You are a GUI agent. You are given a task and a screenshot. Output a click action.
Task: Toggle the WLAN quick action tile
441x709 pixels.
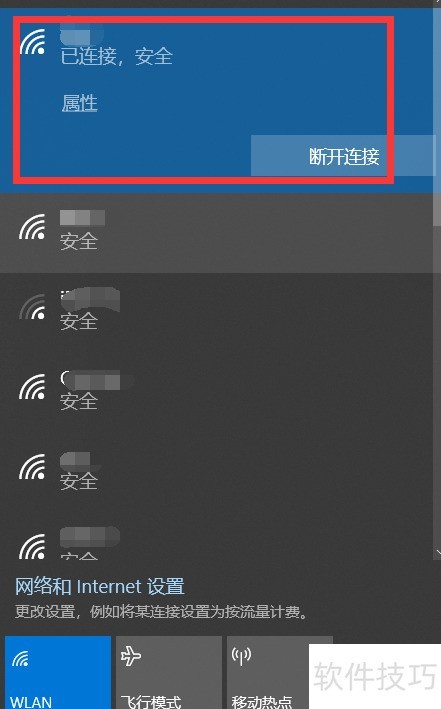click(58, 672)
